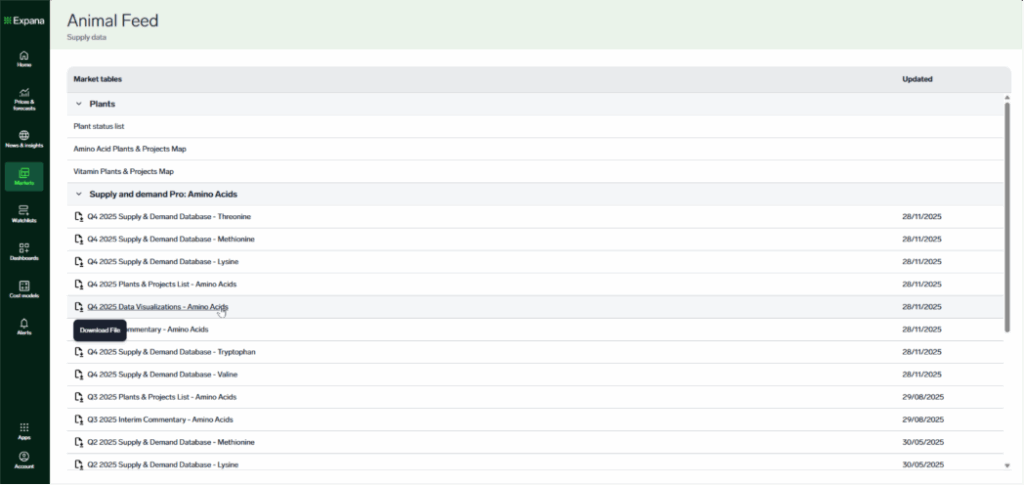Collapse the Plants section
Screen dimensions: 1024x485
pyautogui.click(x=79, y=104)
